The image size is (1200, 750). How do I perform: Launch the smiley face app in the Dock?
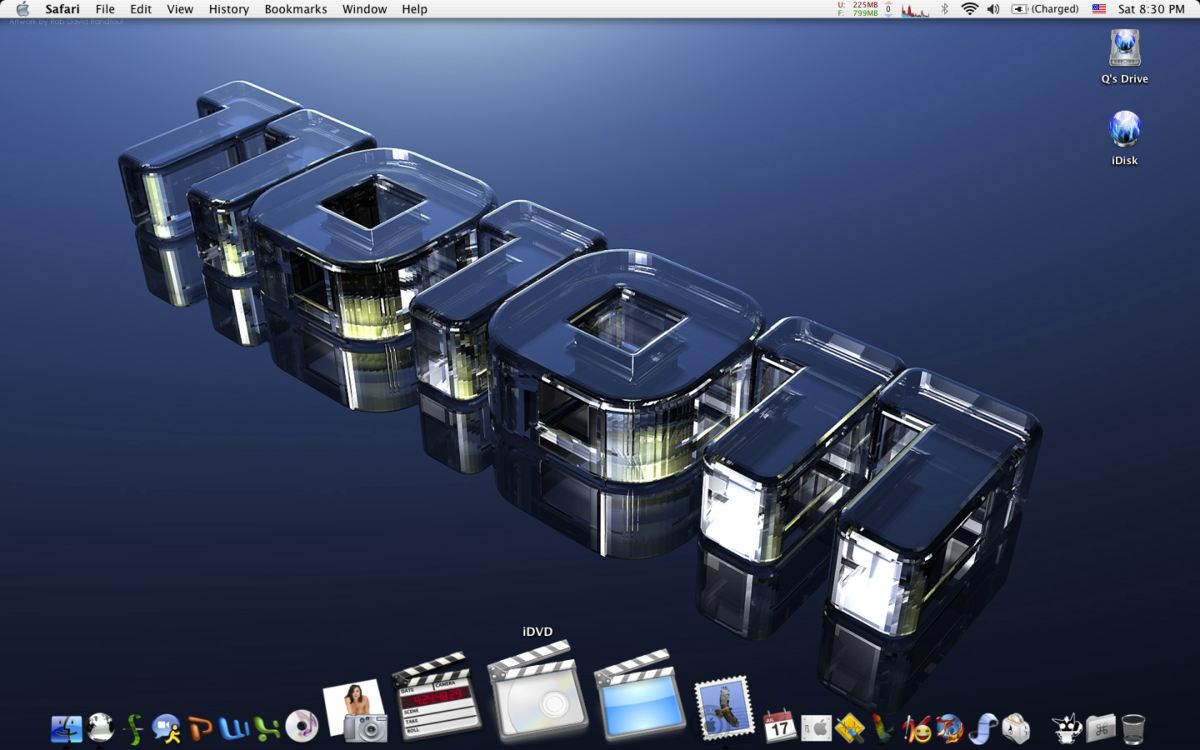[916, 728]
